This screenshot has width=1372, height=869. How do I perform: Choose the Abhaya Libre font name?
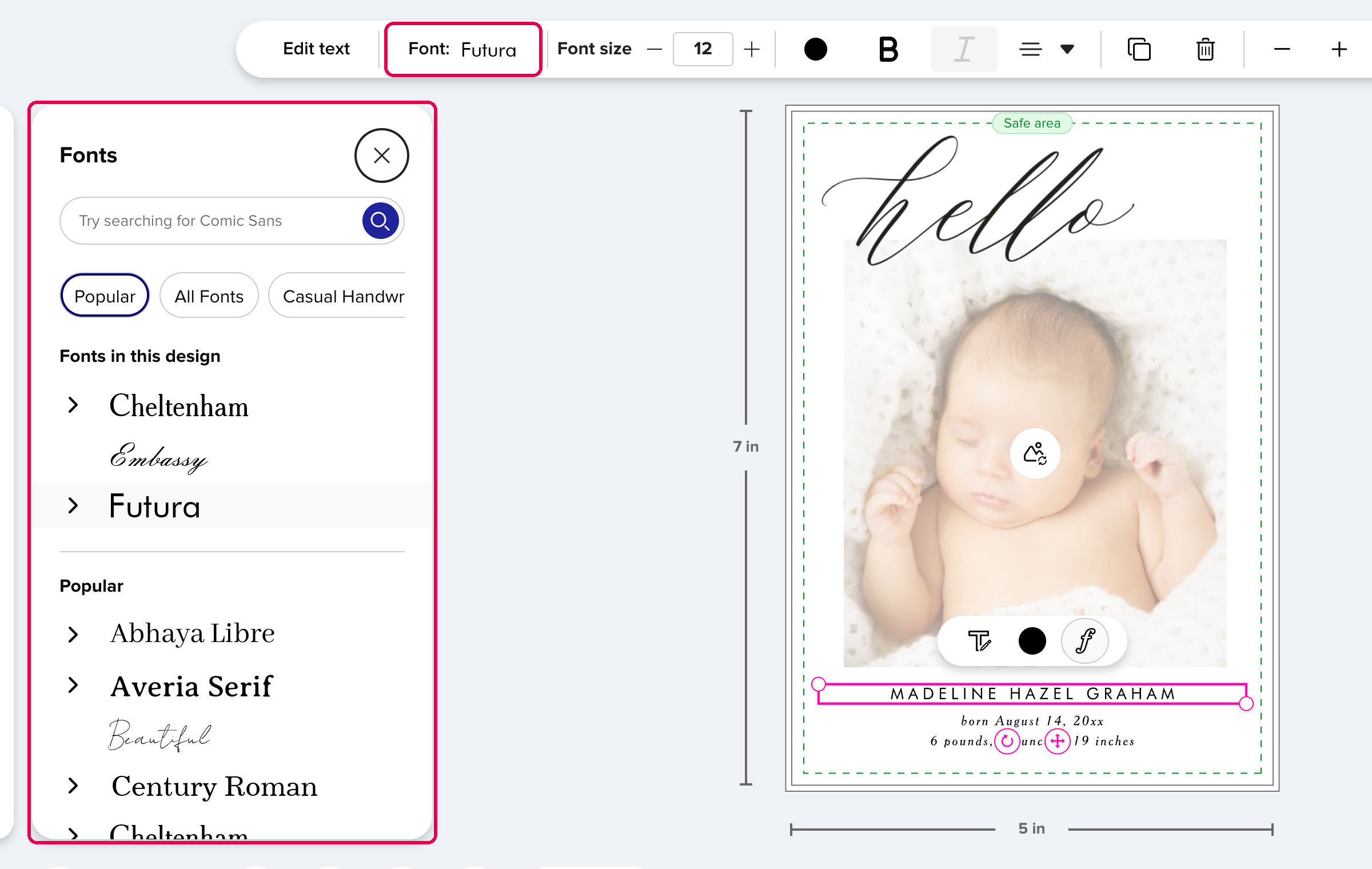[x=193, y=633]
